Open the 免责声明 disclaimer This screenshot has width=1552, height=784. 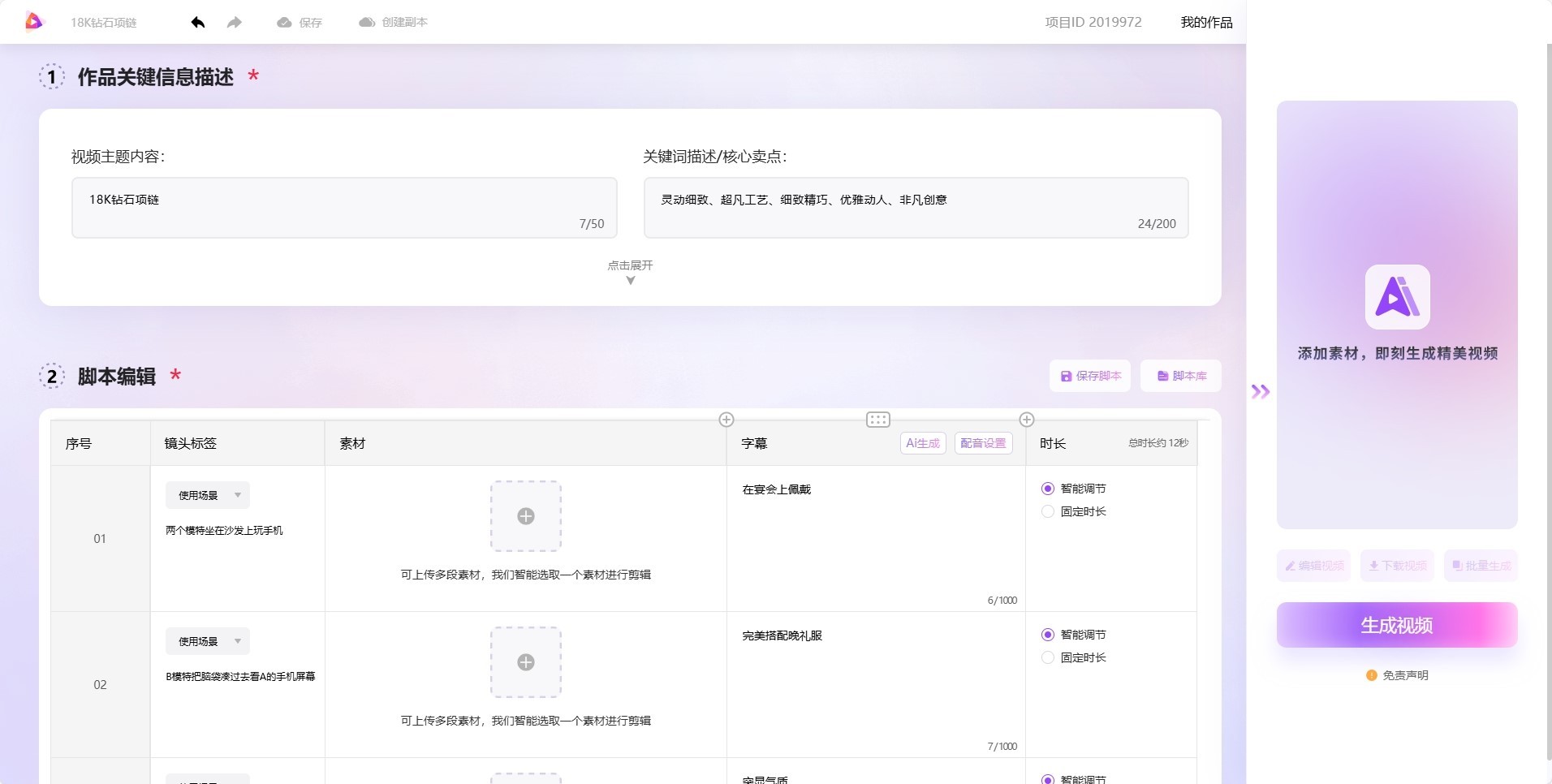coord(1397,675)
